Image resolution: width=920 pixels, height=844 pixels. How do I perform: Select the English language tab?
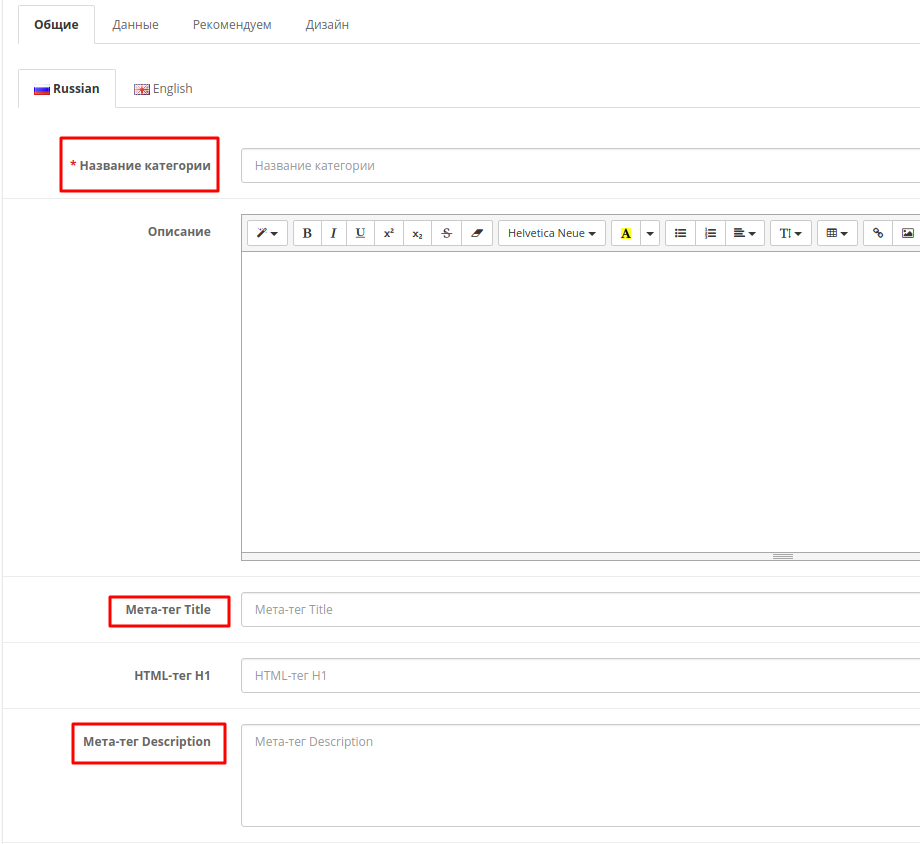click(x=163, y=89)
